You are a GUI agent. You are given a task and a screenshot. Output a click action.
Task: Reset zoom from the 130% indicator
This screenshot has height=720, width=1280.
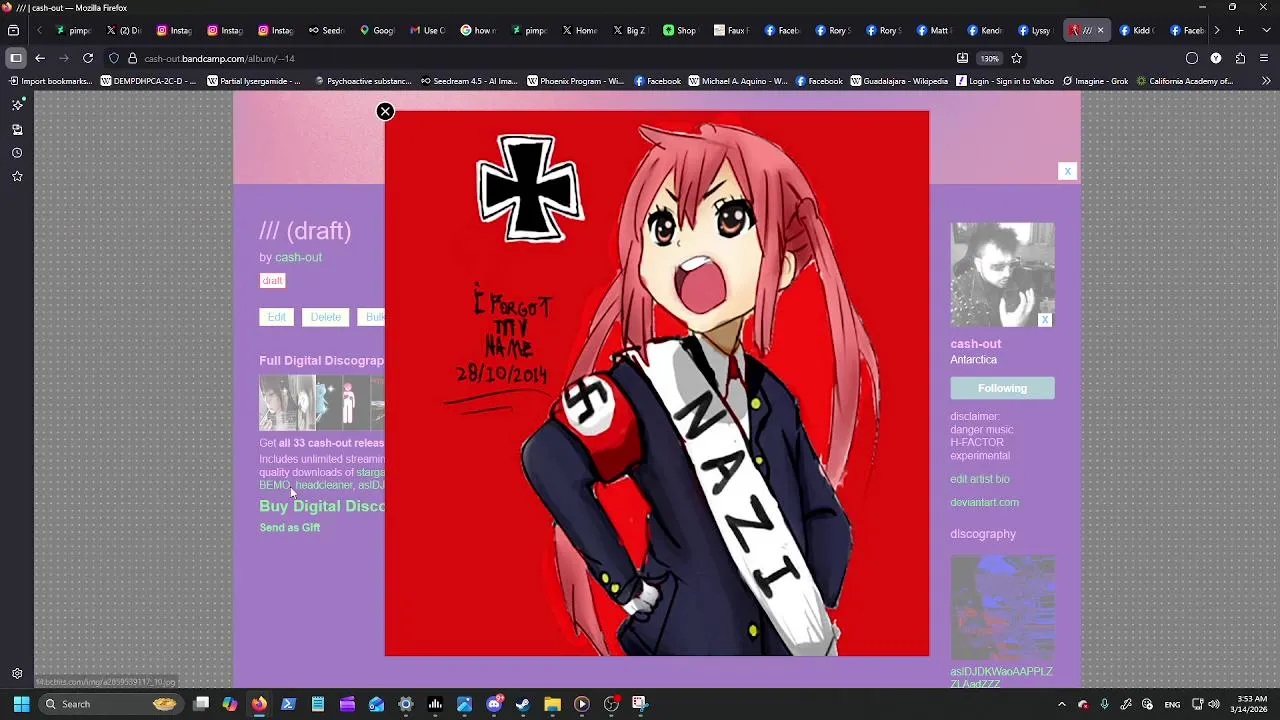pos(989,58)
